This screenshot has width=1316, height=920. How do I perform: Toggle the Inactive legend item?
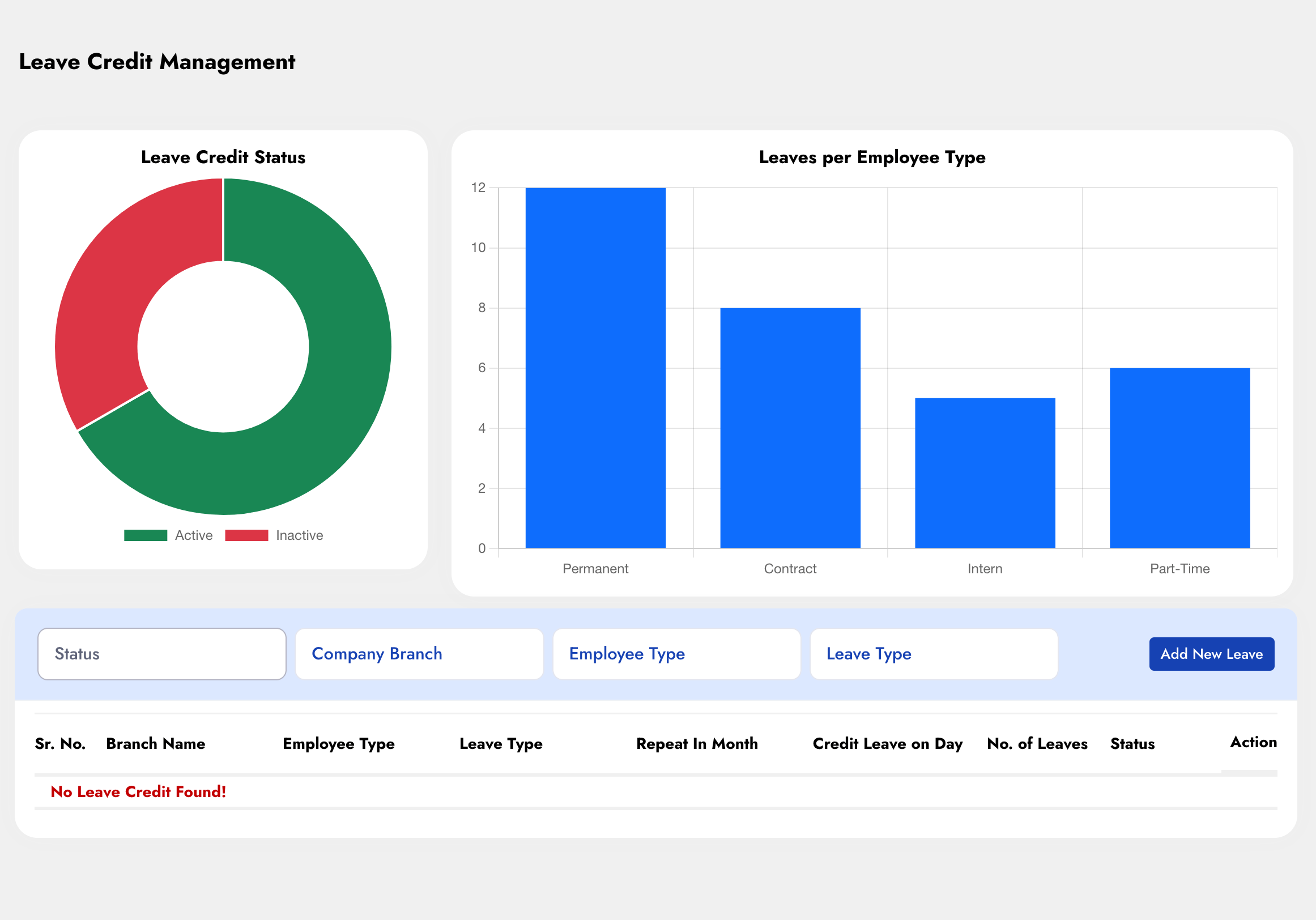coord(299,535)
